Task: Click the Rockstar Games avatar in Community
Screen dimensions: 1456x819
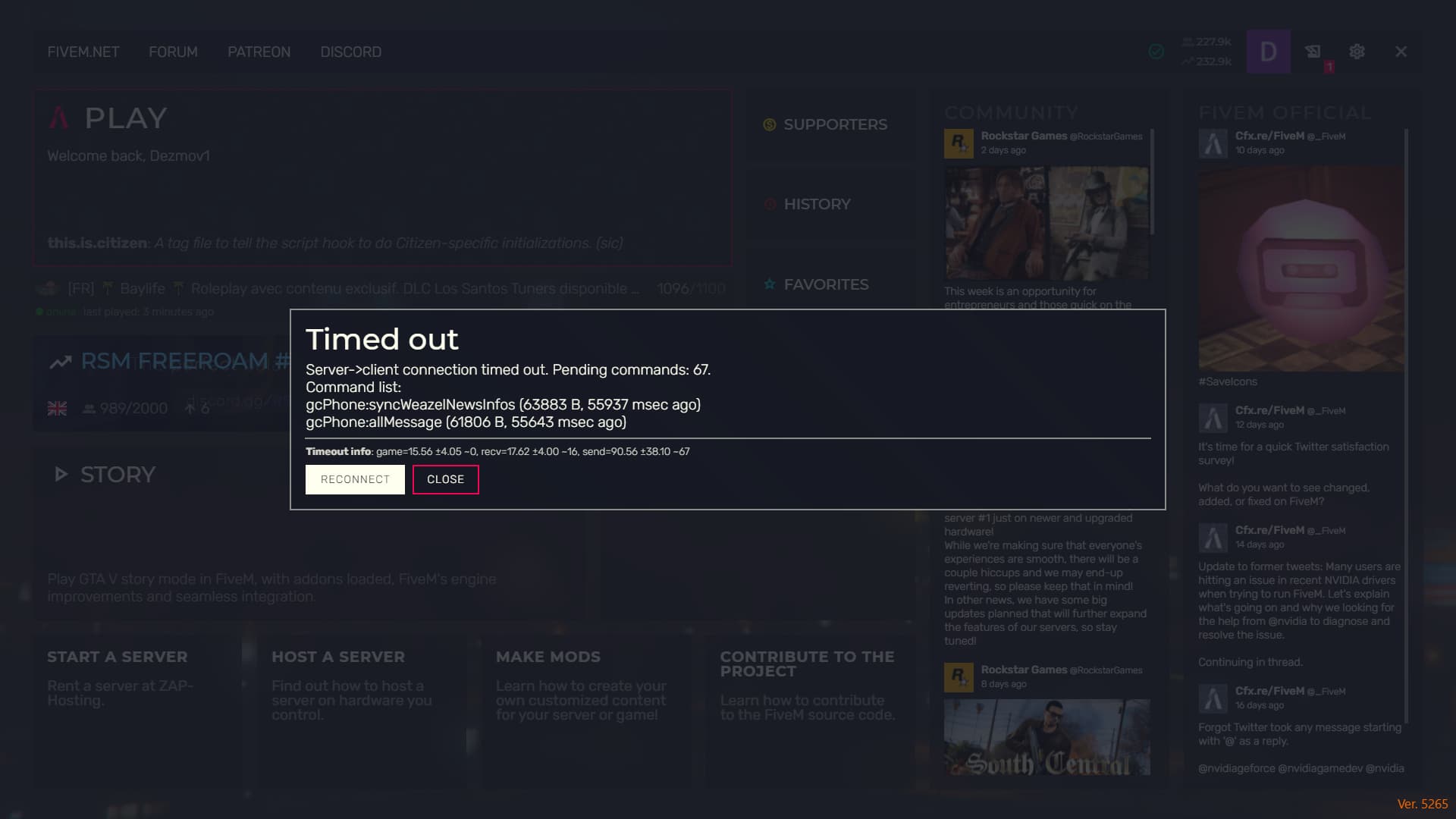Action: click(x=959, y=143)
